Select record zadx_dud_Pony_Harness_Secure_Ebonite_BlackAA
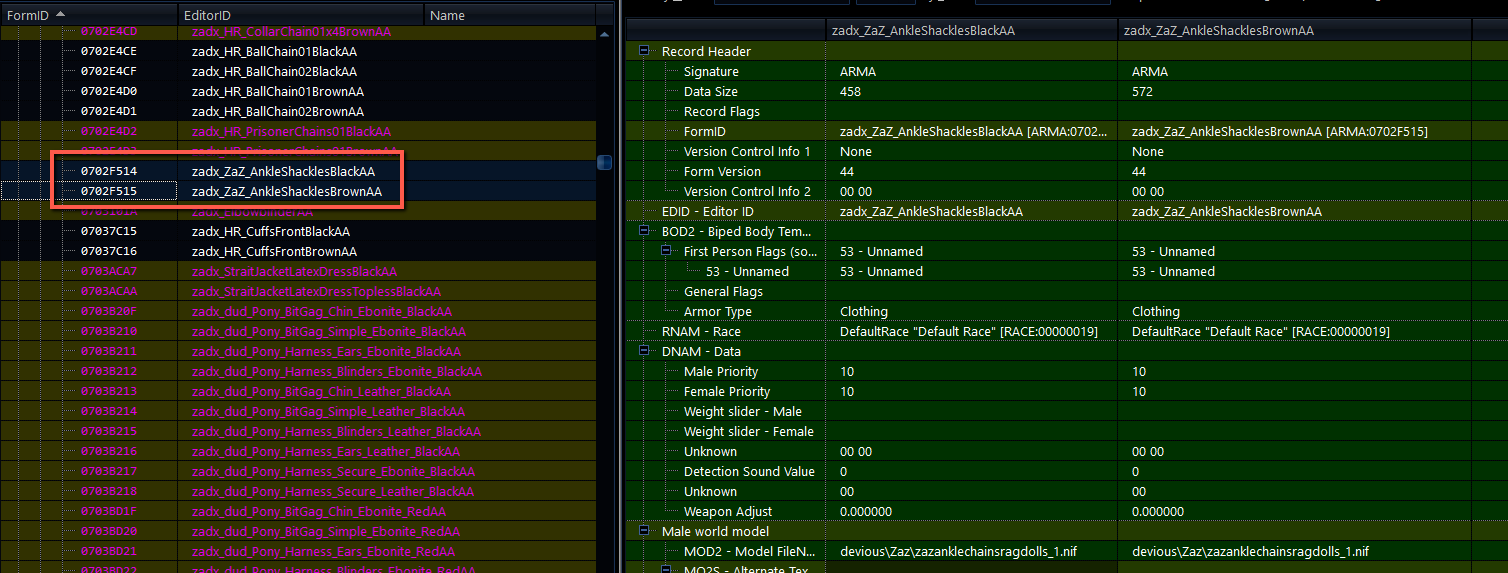This screenshot has height=573, width=1508. click(x=334, y=471)
